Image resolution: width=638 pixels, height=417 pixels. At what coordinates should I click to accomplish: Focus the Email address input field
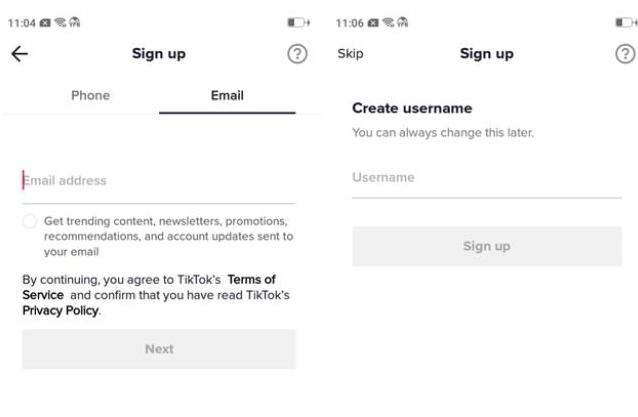click(159, 181)
